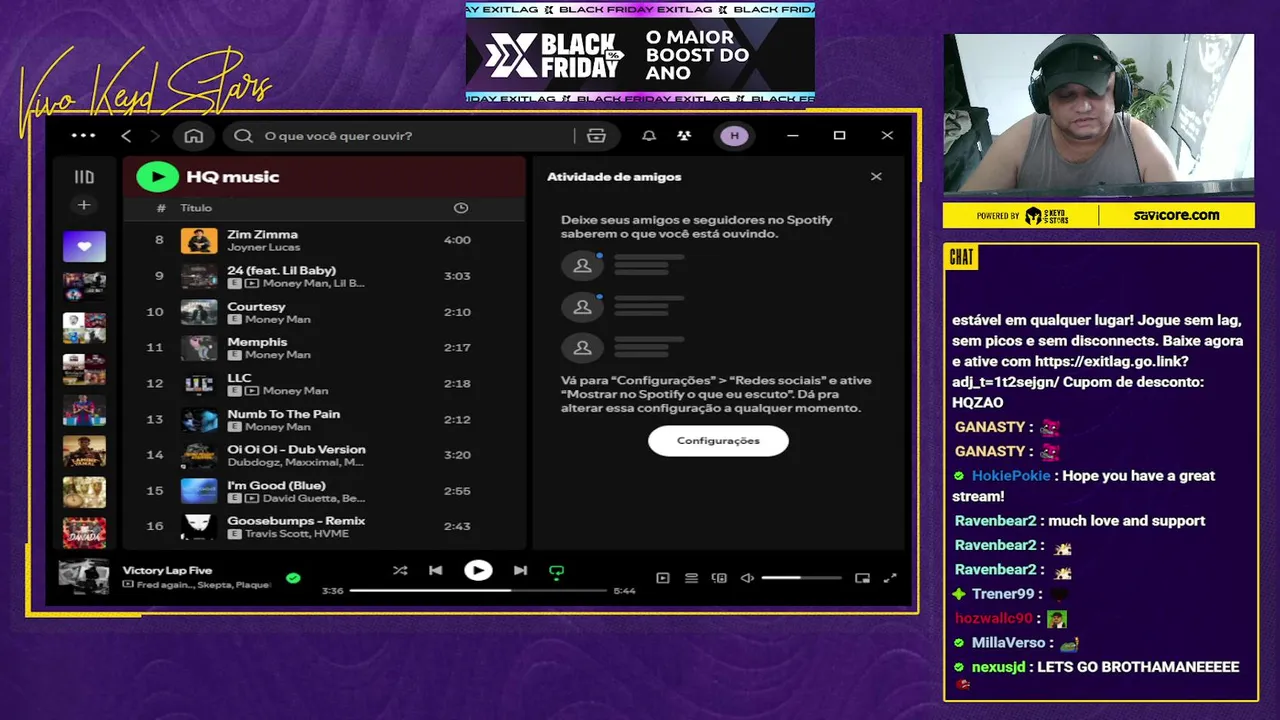Screen dimensions: 1280x720
Task: Click the now playing album art
Action: click(x=84, y=577)
